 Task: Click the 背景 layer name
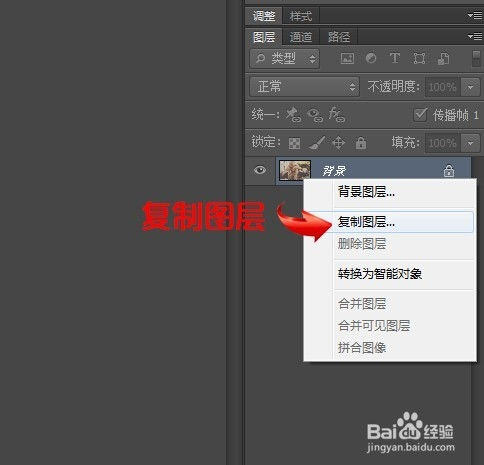[x=334, y=171]
